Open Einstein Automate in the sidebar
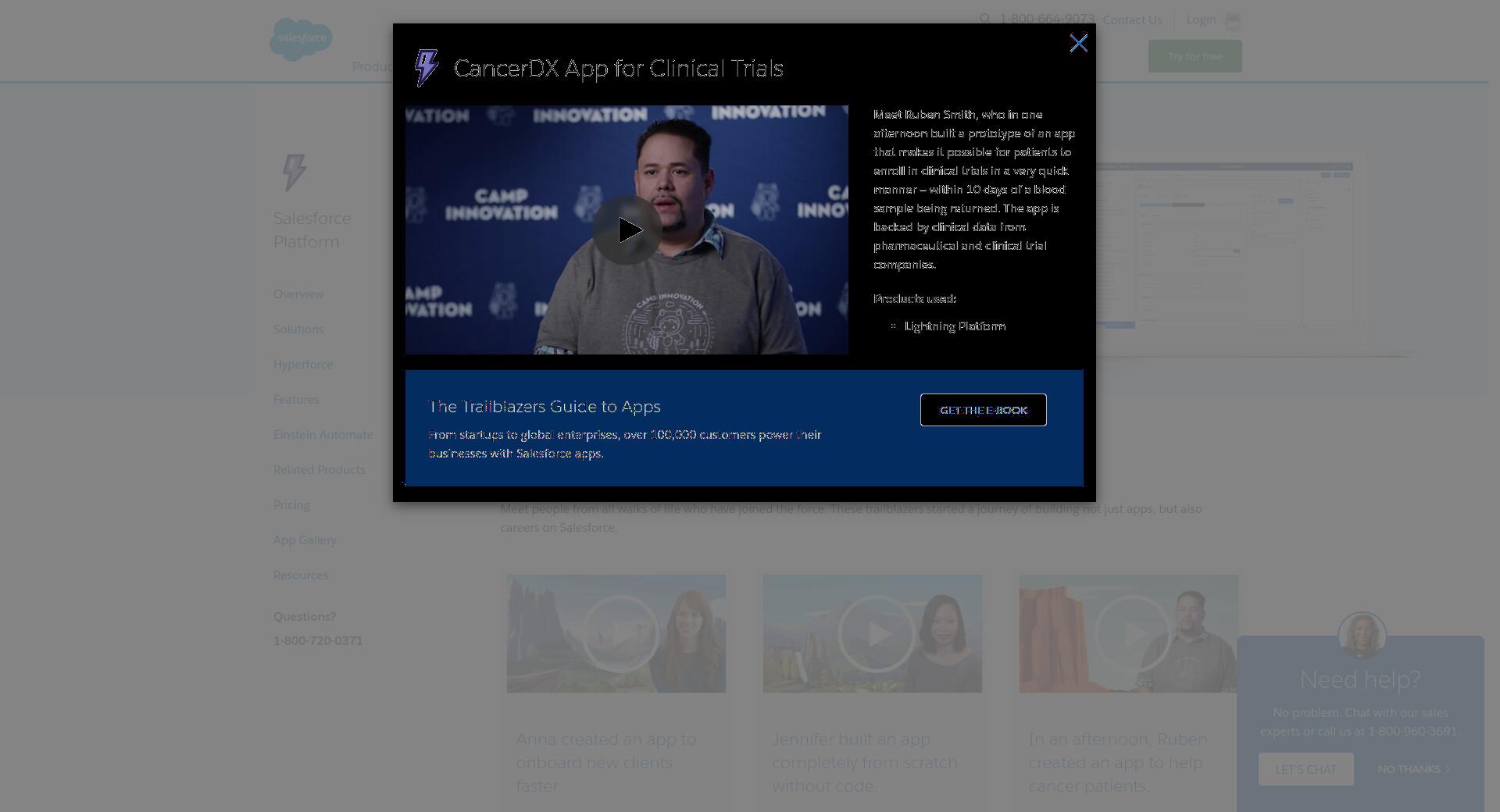Viewport: 1500px width, 812px height. pos(323,435)
